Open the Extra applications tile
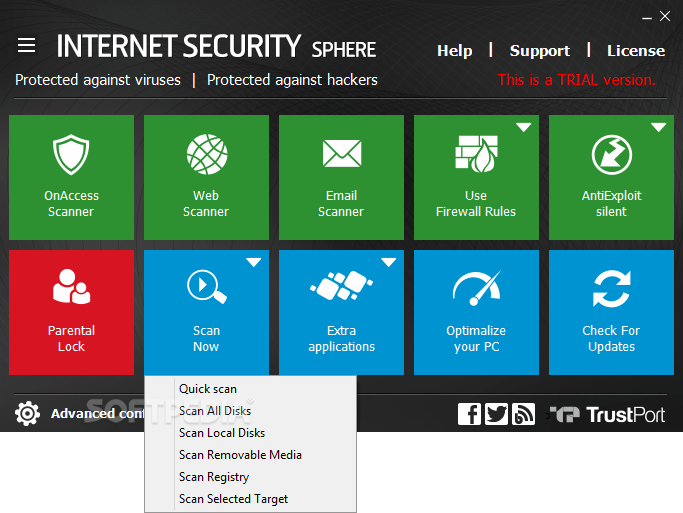This screenshot has width=683, height=513. tap(342, 312)
